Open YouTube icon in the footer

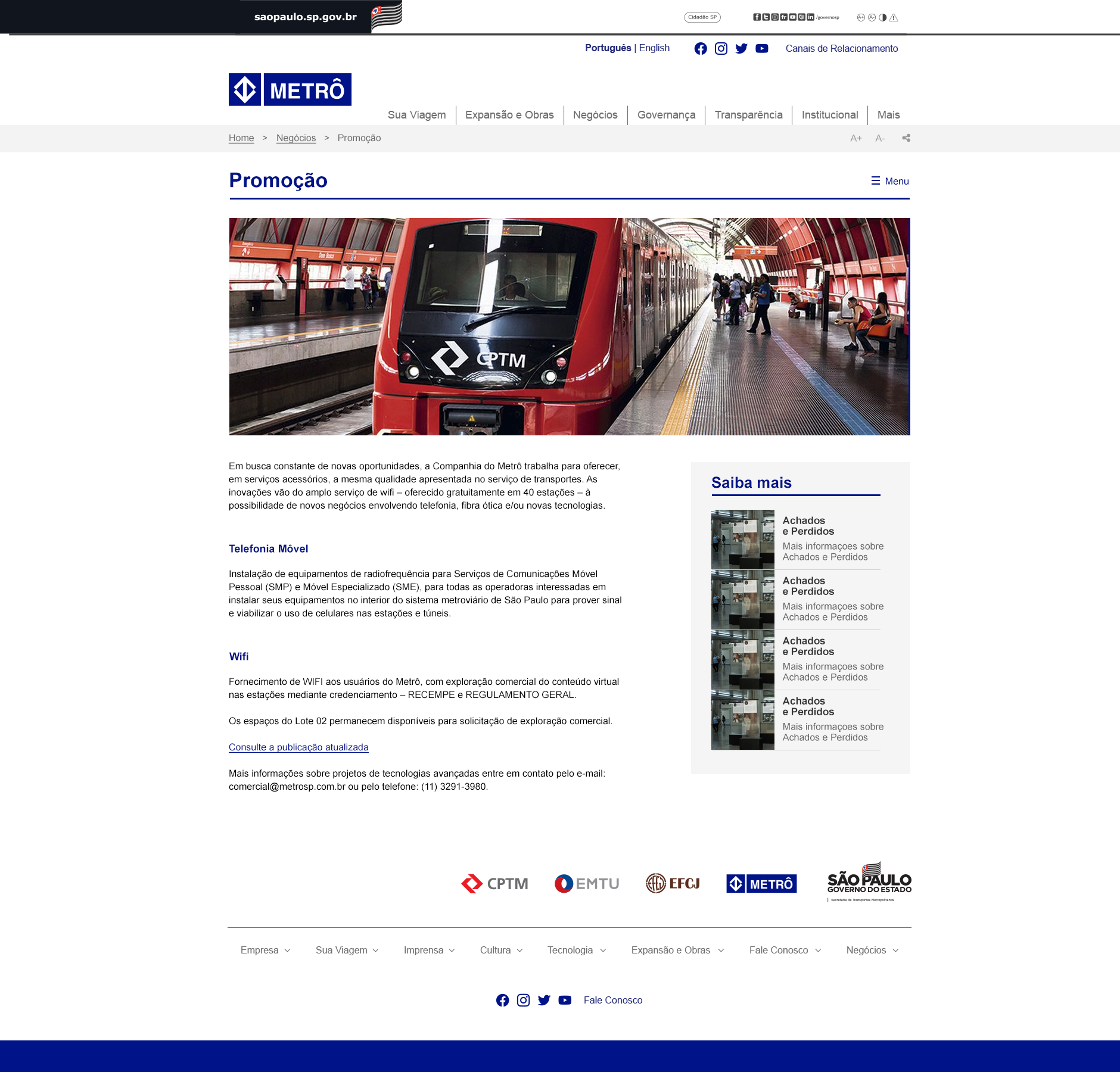(x=565, y=1001)
